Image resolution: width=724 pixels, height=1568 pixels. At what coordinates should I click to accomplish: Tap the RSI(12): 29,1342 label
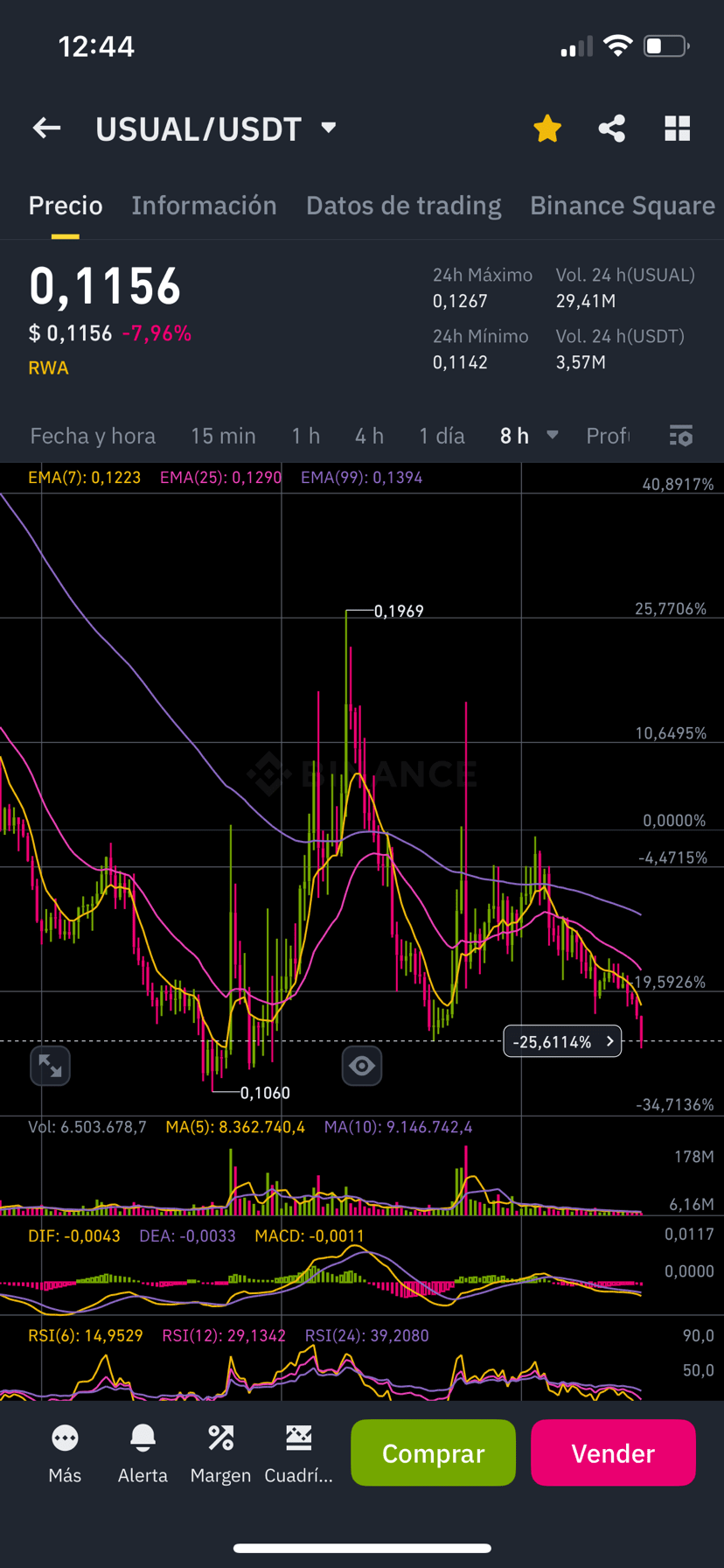[x=224, y=1335]
